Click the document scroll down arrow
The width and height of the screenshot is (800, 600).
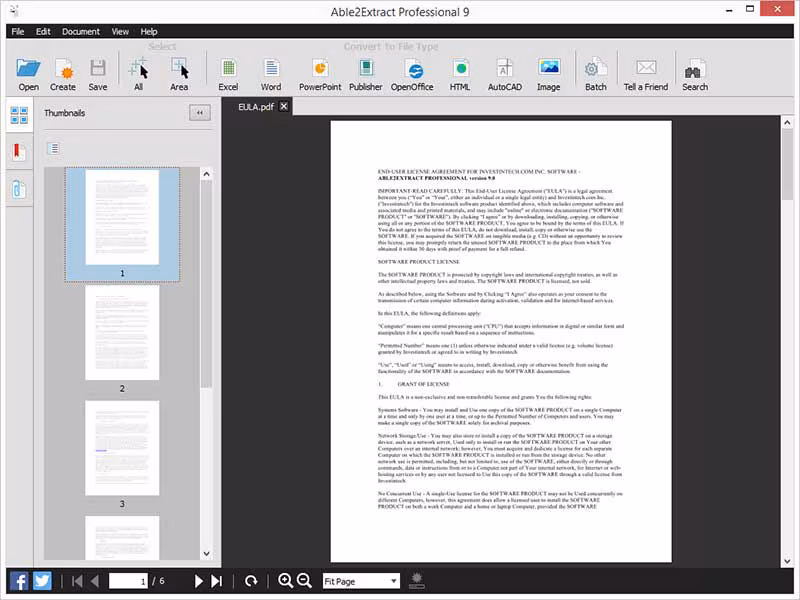787,561
